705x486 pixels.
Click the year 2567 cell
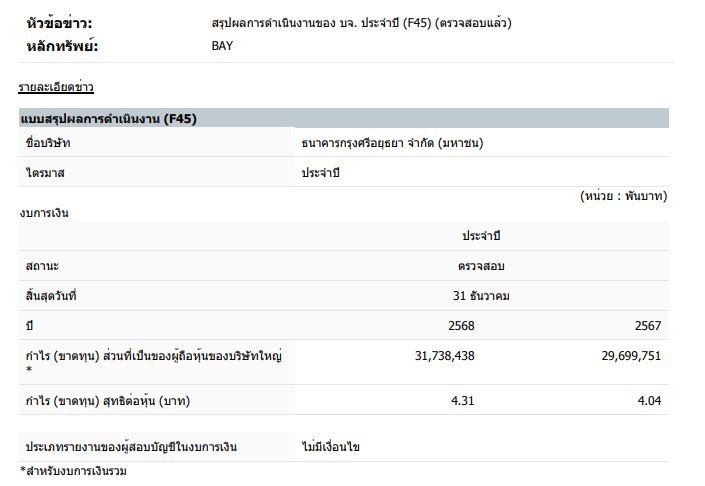point(648,325)
